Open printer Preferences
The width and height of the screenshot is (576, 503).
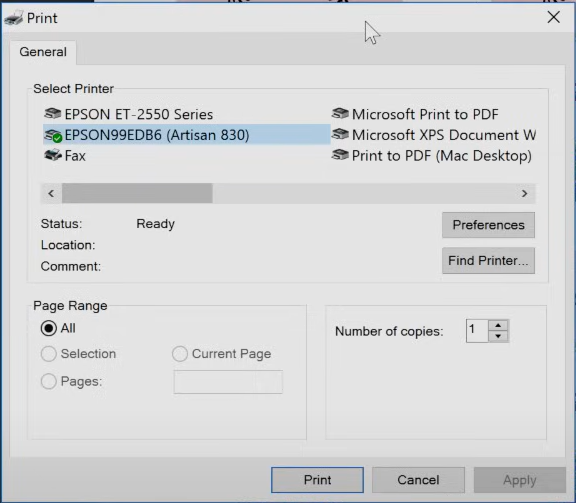(x=488, y=225)
